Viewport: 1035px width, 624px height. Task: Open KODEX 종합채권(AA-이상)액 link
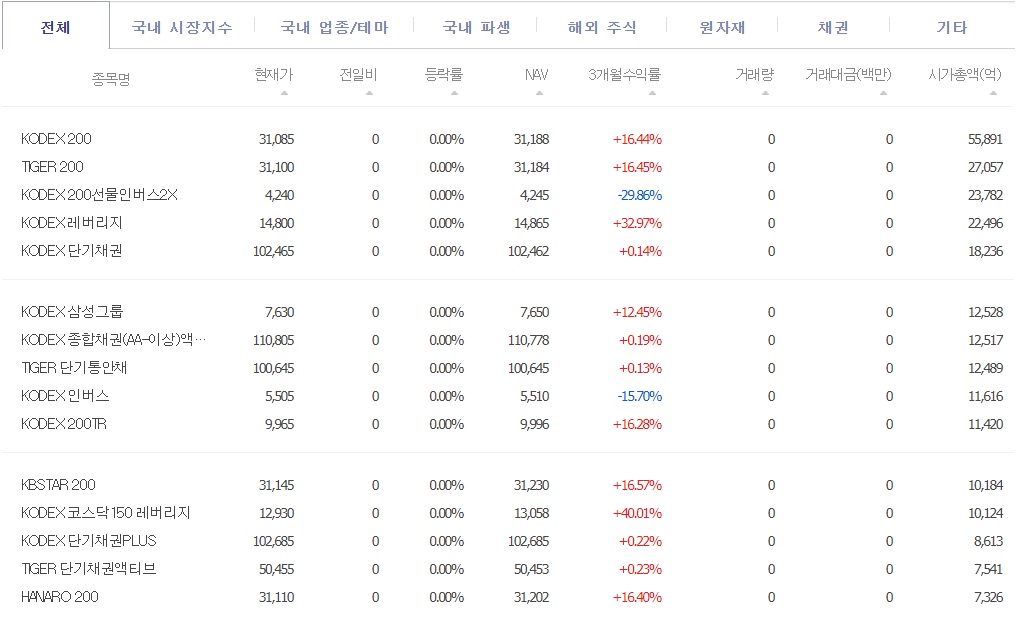coord(113,340)
